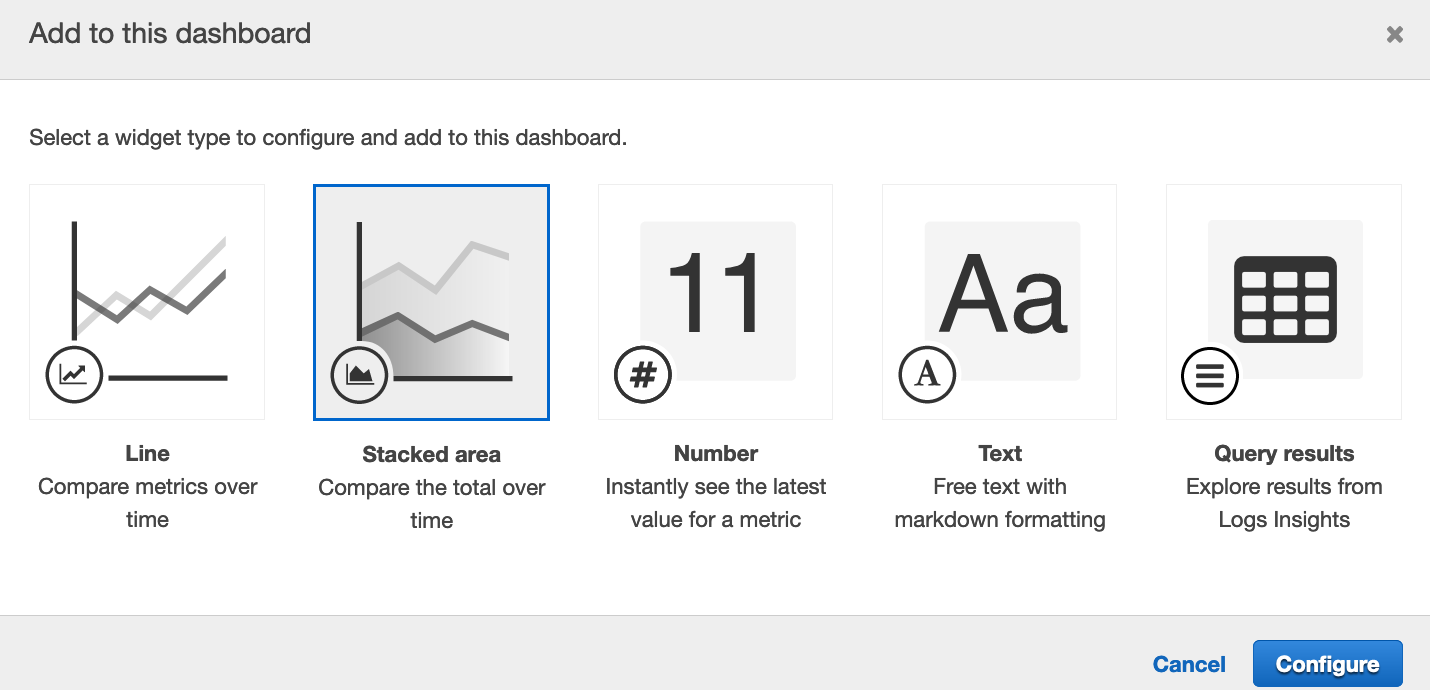Click the letter A circular badge icon

(x=928, y=375)
